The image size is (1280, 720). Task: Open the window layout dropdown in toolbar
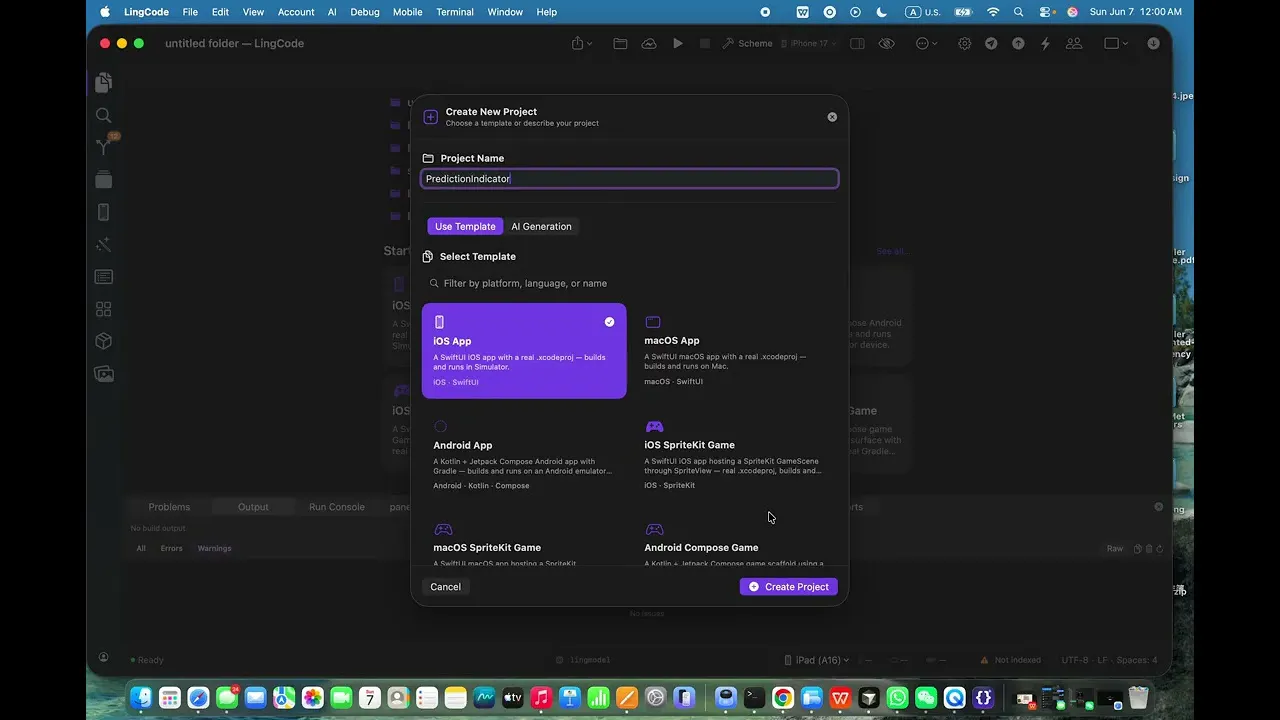tap(1115, 43)
